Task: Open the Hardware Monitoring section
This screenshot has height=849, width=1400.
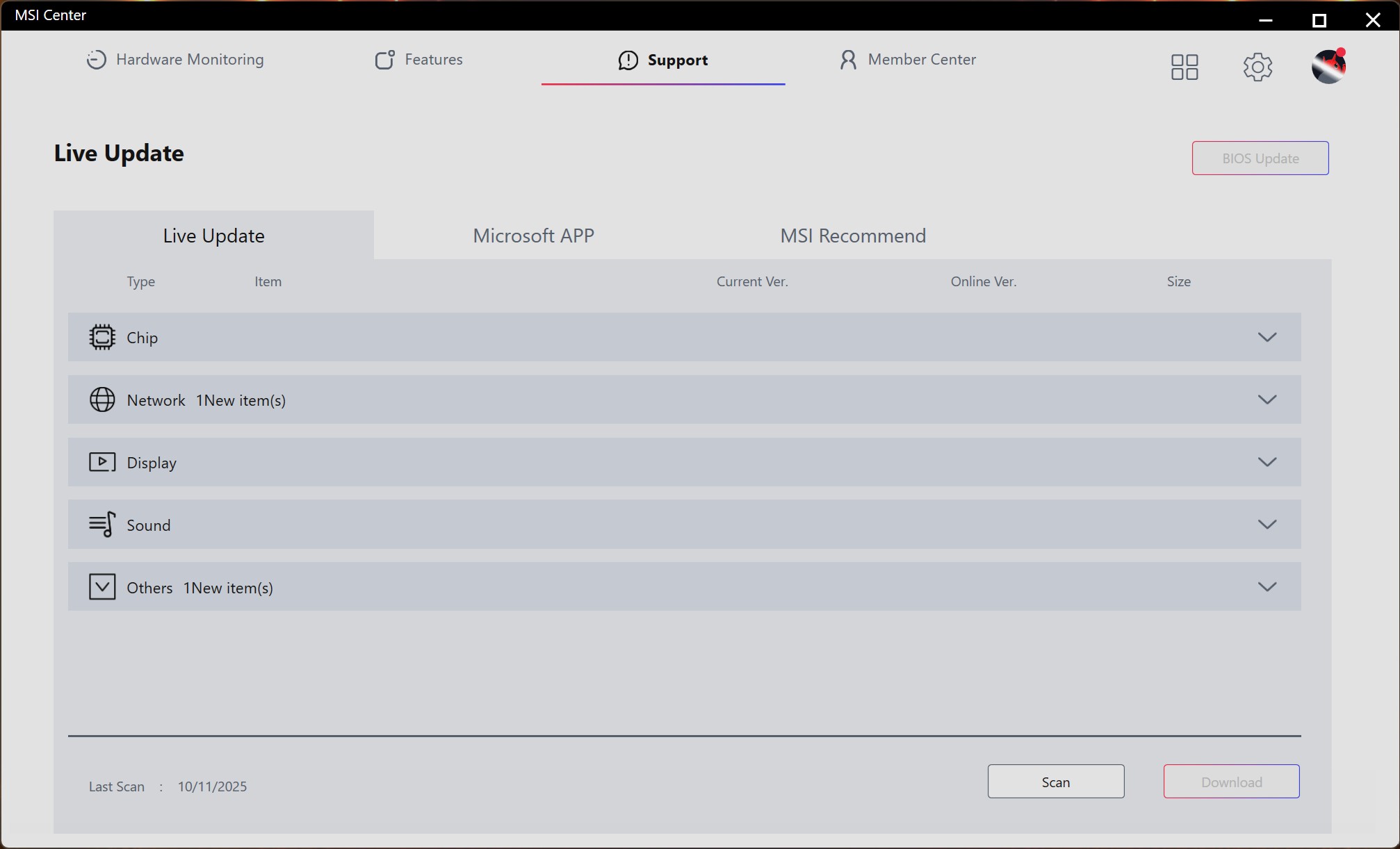Action: click(175, 60)
